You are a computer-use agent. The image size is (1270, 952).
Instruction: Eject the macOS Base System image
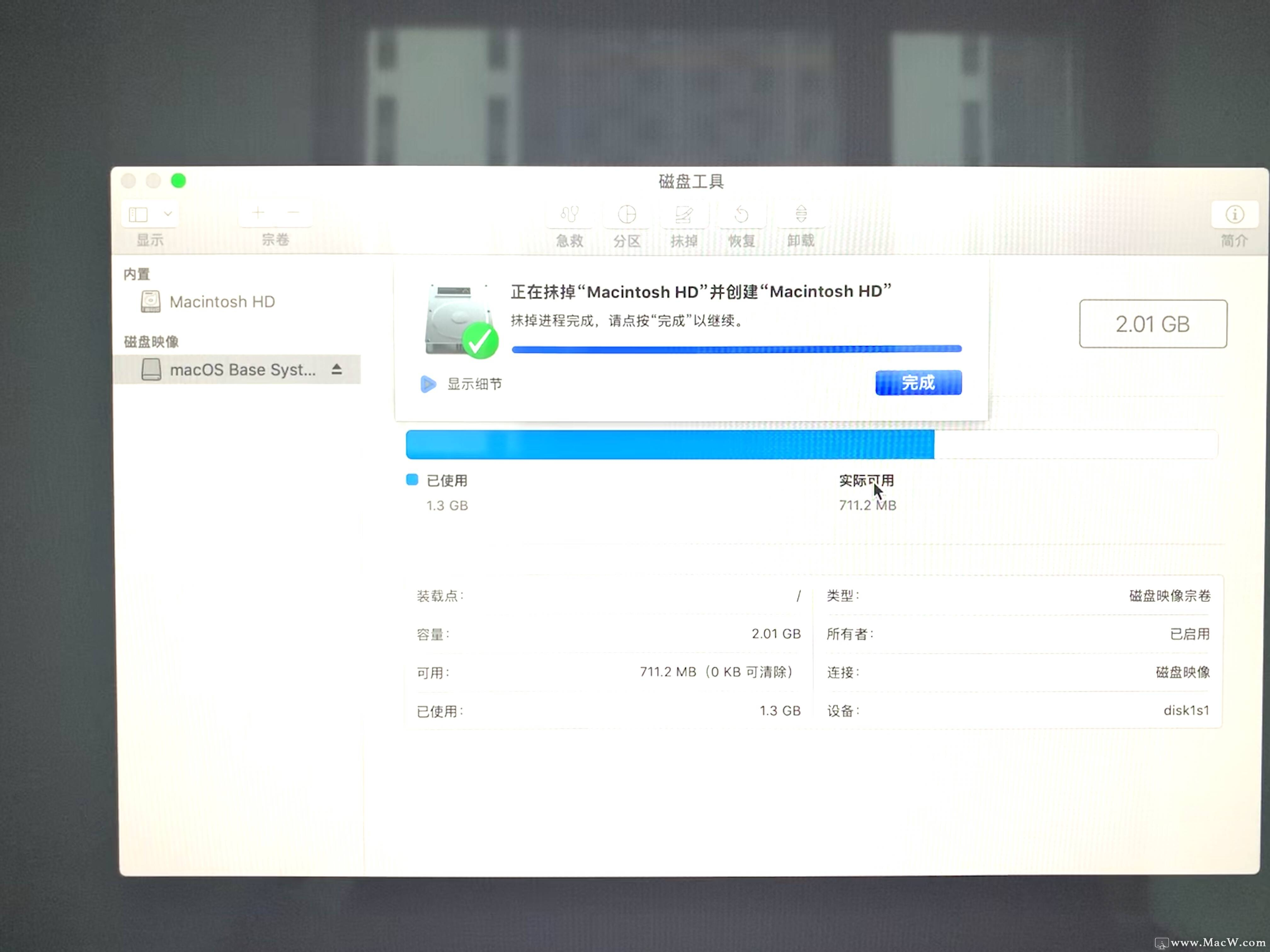[337, 370]
